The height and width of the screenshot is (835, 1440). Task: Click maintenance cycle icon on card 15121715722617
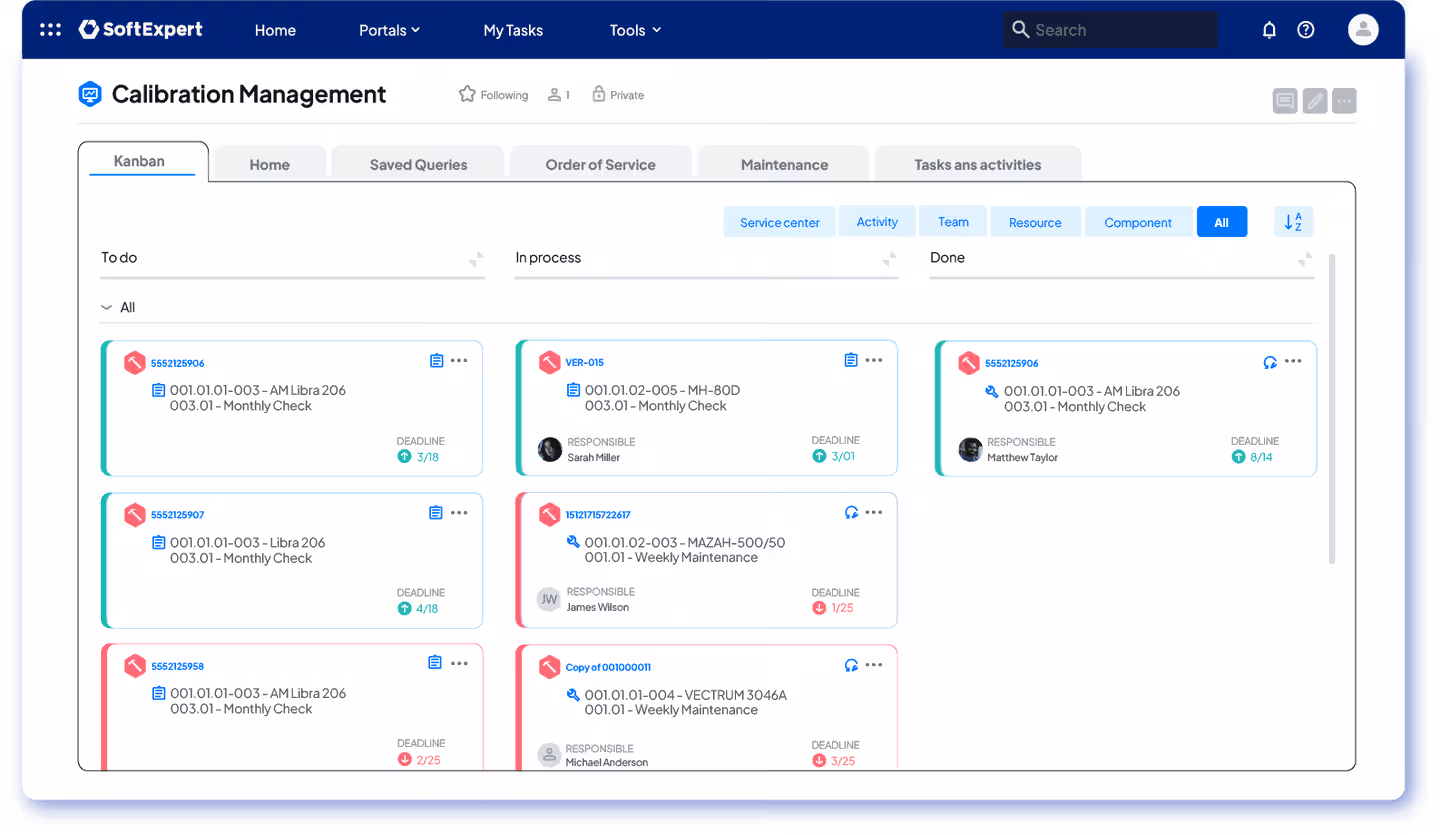pos(851,513)
